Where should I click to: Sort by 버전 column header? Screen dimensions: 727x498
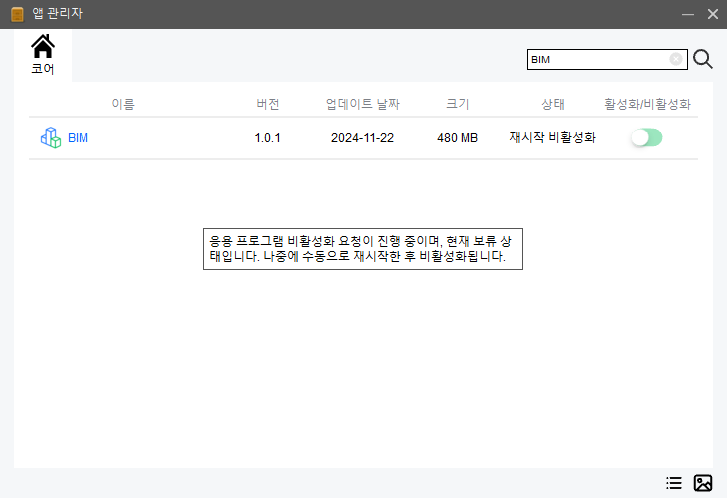pos(268,104)
